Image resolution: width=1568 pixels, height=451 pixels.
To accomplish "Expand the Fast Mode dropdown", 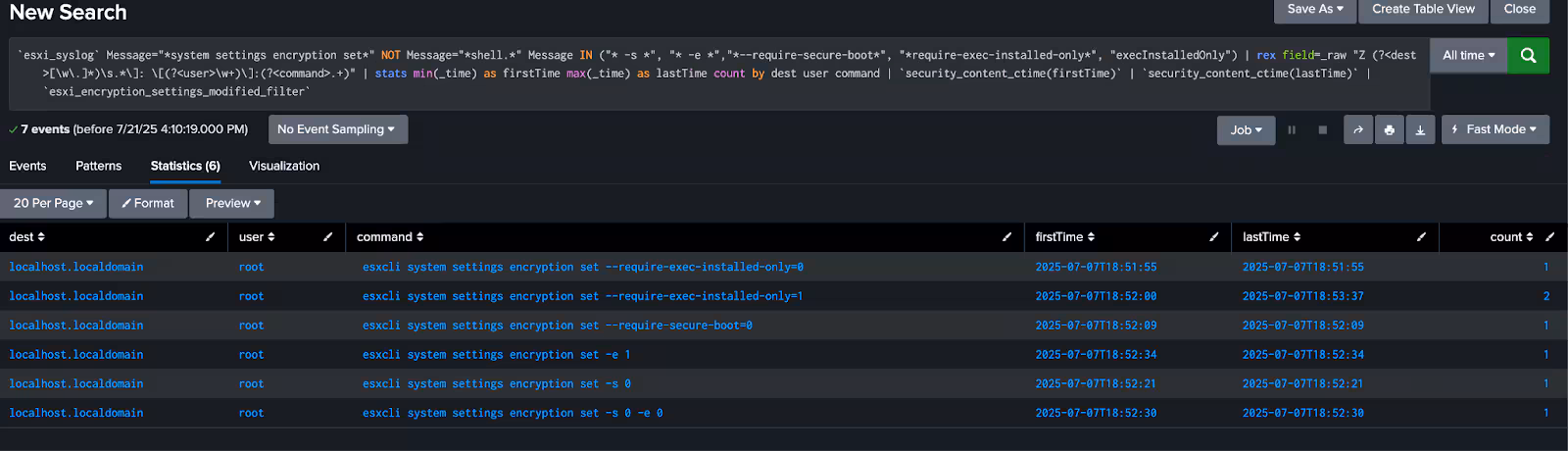I will click(1494, 129).
